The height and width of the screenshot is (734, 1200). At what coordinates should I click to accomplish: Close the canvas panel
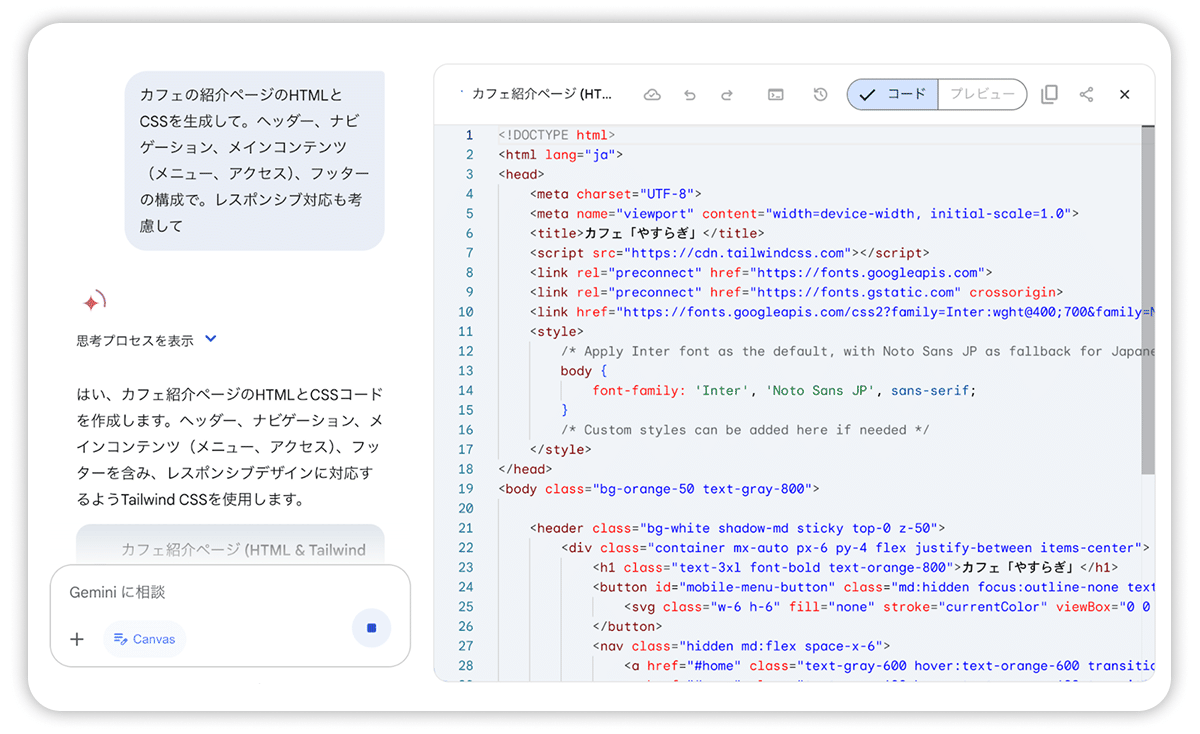click(1124, 94)
